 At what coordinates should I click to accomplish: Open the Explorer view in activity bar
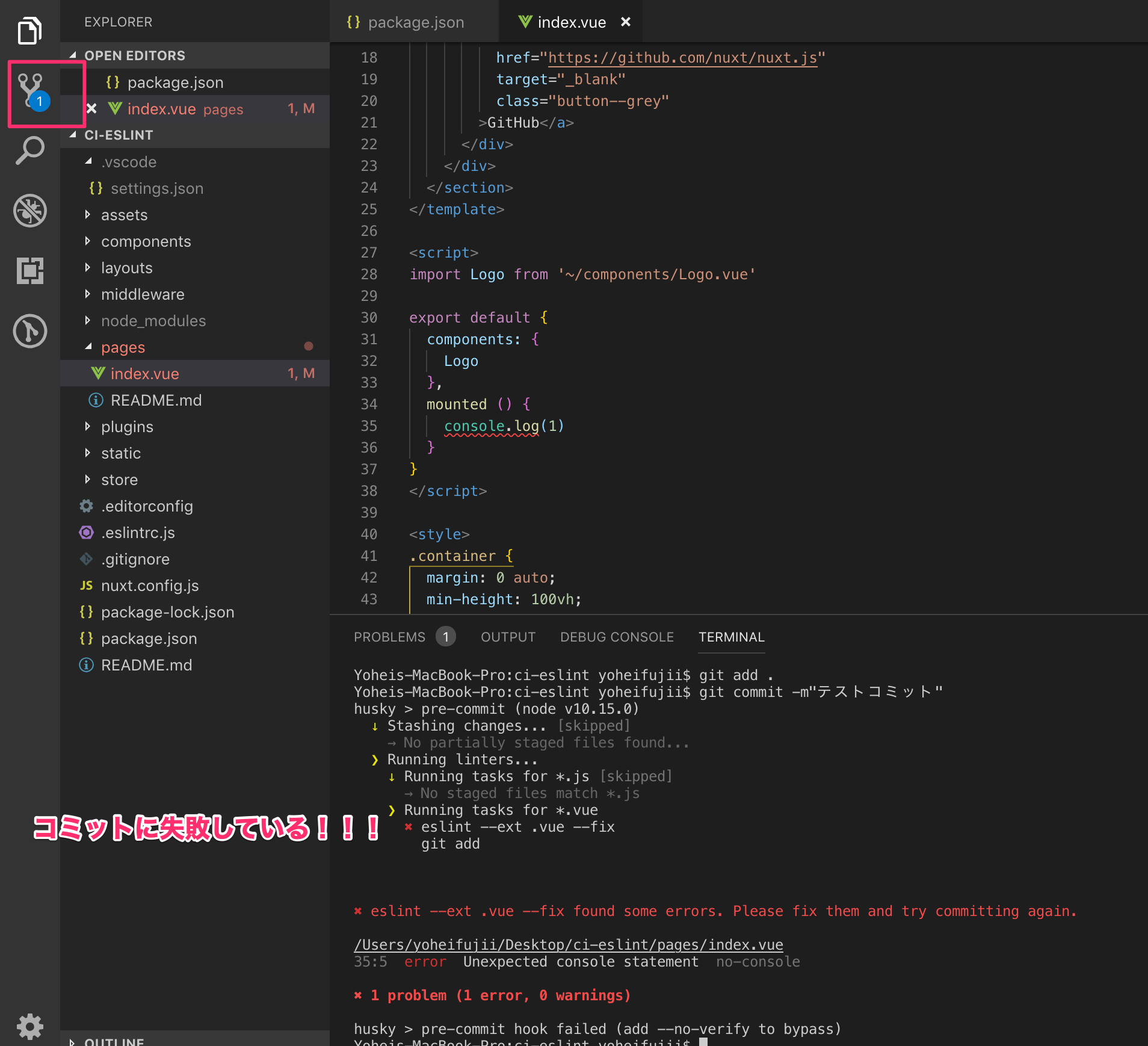(x=29, y=31)
